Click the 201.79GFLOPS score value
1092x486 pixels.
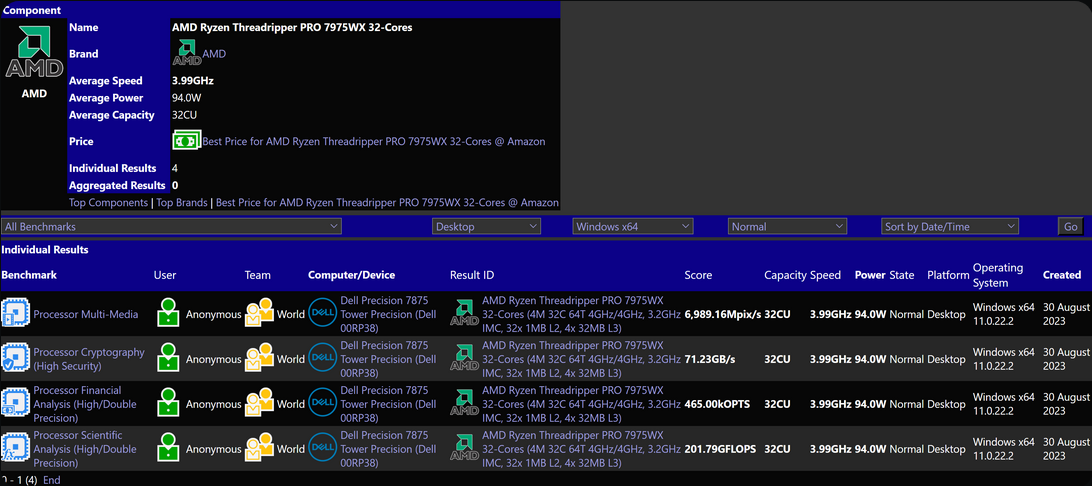tap(720, 448)
